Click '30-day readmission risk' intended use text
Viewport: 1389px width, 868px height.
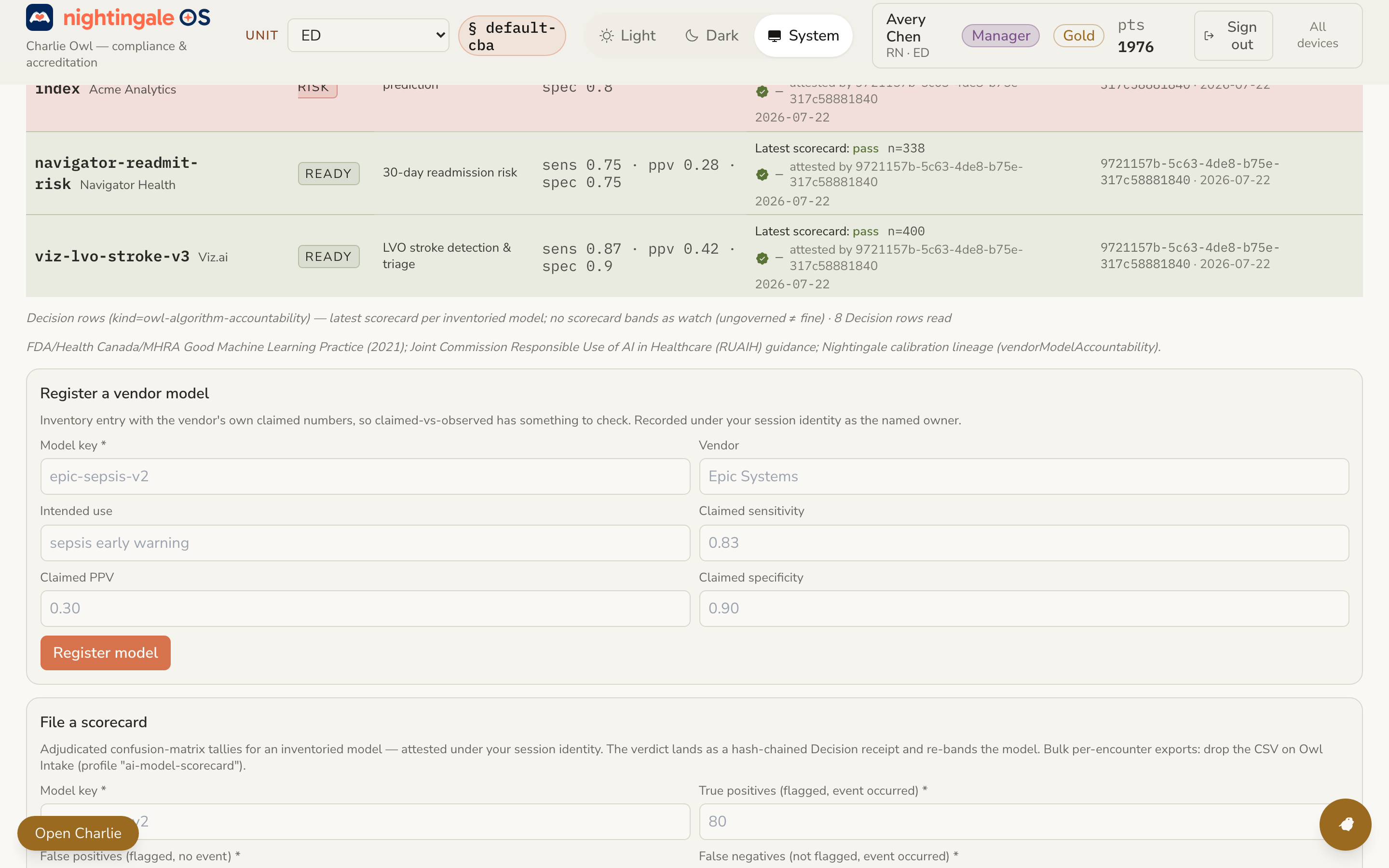tap(450, 172)
